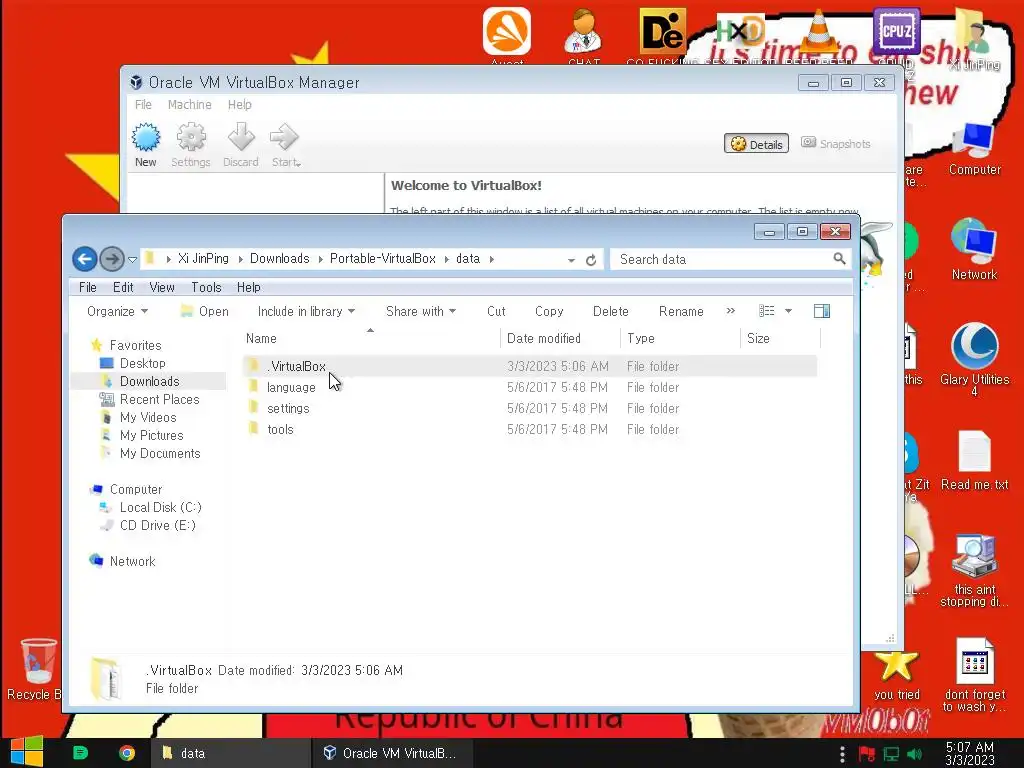Click Copy in the Explorer toolbar
The image size is (1024, 768).
point(549,312)
